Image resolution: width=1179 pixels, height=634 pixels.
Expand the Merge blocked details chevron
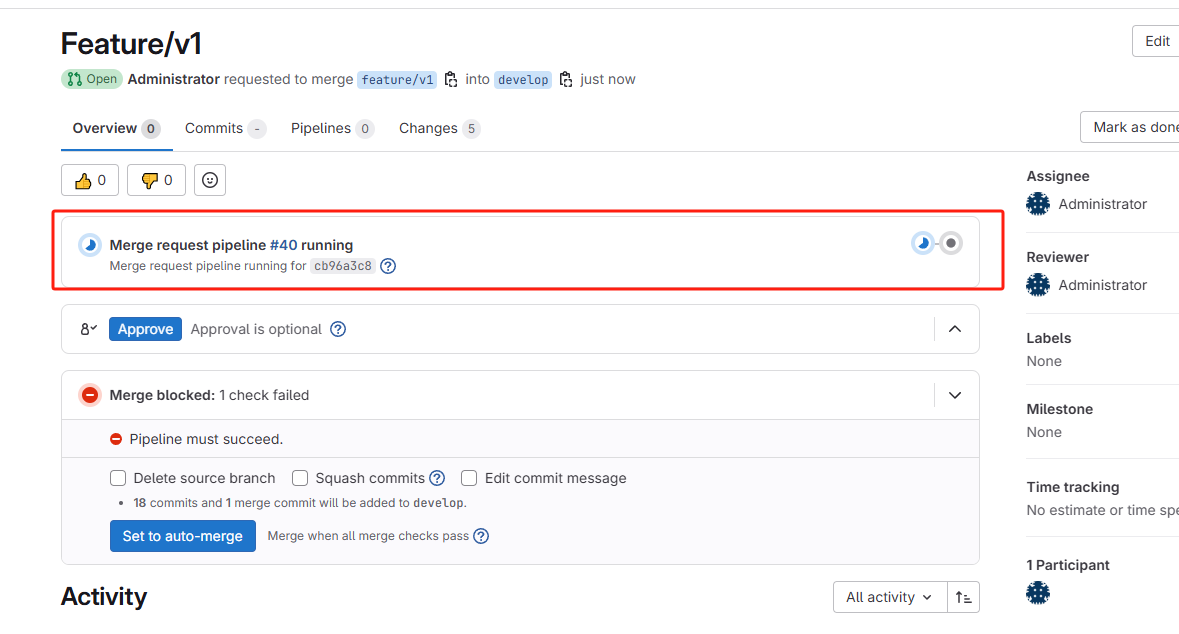click(x=955, y=396)
